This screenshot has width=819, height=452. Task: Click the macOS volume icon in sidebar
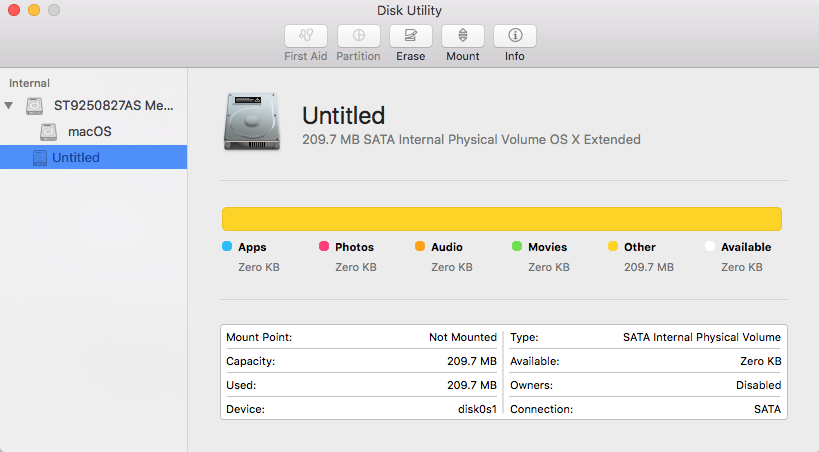48,132
